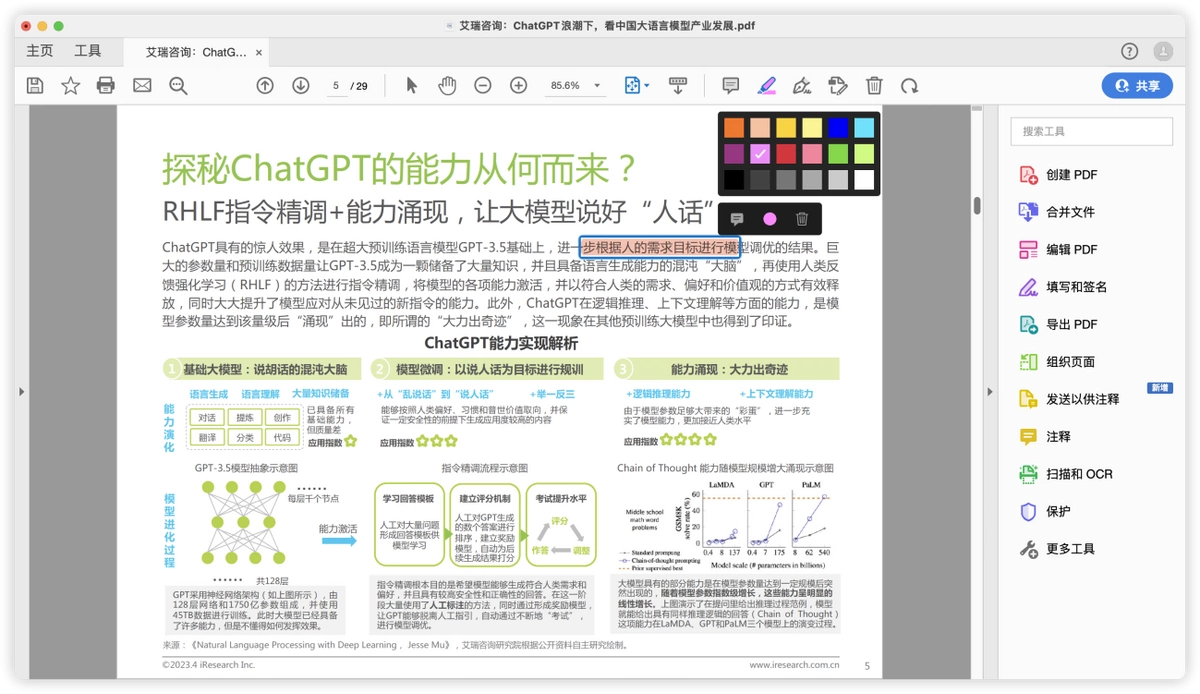Bookmark the file with the star icon
1200x694 pixels.
[70, 86]
